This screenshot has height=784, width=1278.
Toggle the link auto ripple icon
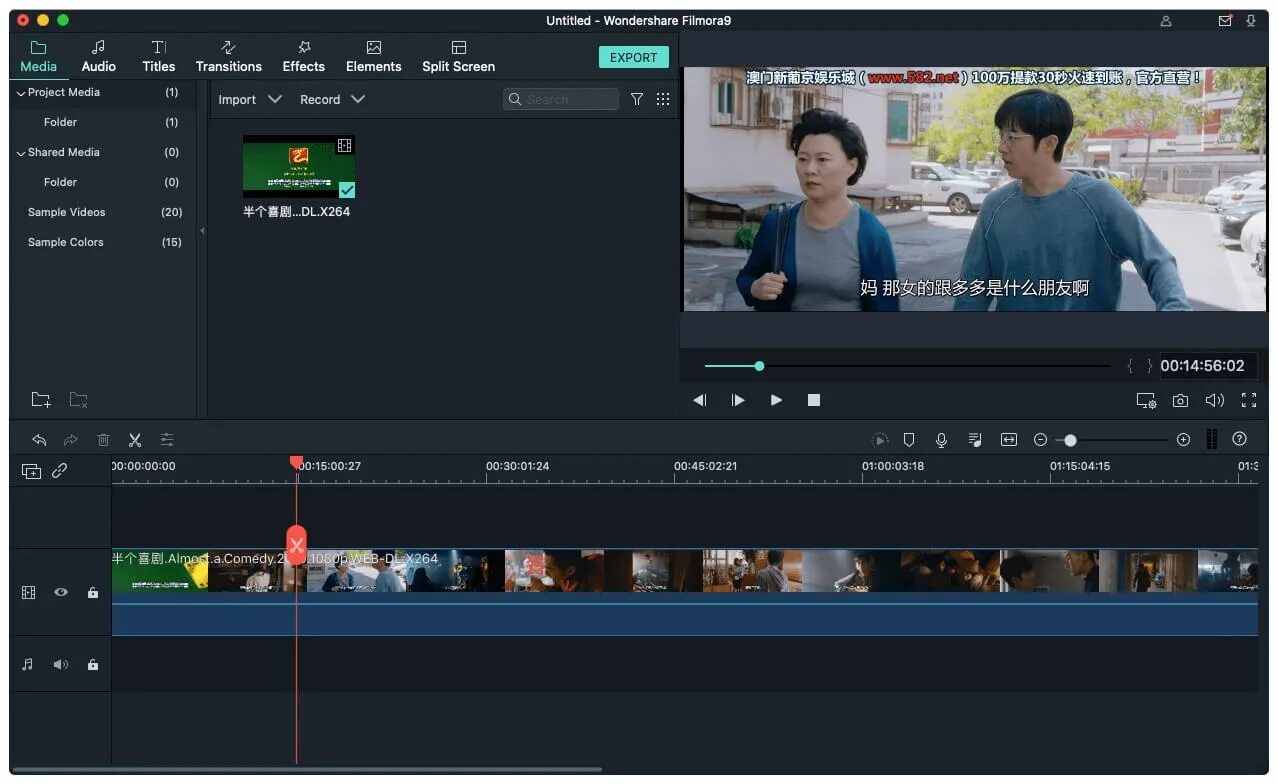(x=60, y=471)
